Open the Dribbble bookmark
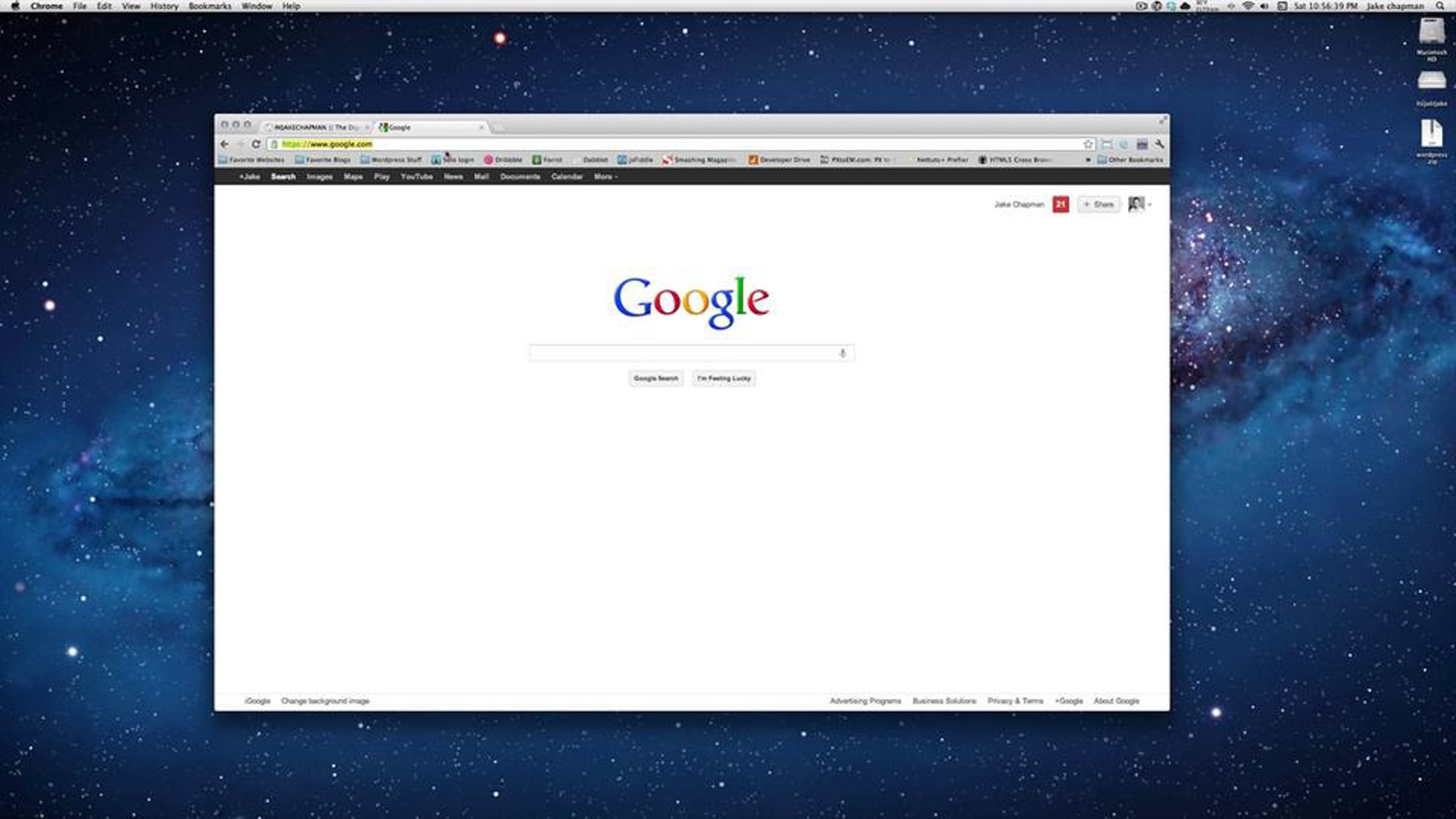The image size is (1456, 819). (x=503, y=160)
